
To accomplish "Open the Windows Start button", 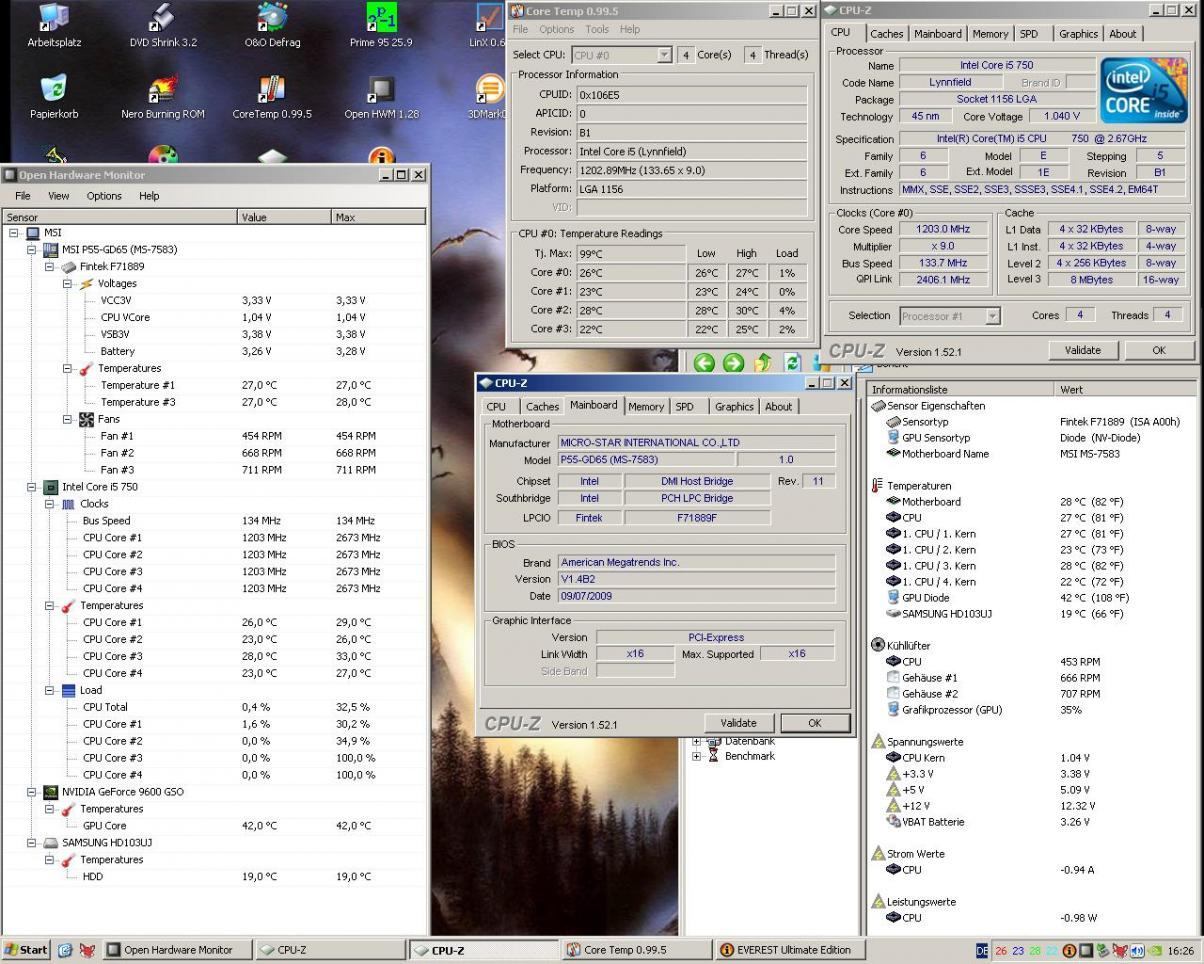I will 27,950.
